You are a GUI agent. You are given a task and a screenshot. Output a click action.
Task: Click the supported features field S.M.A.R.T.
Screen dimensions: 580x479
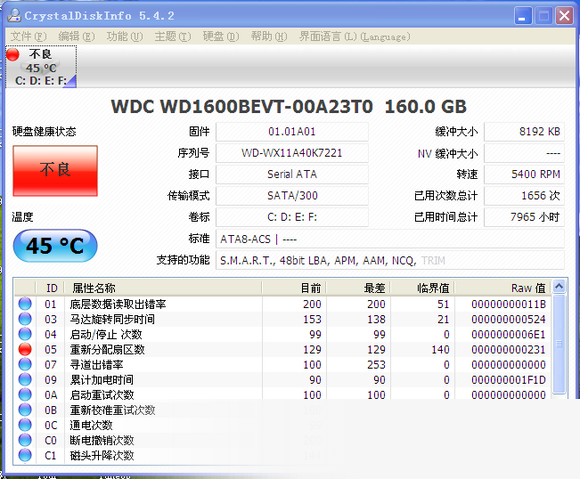[390, 260]
